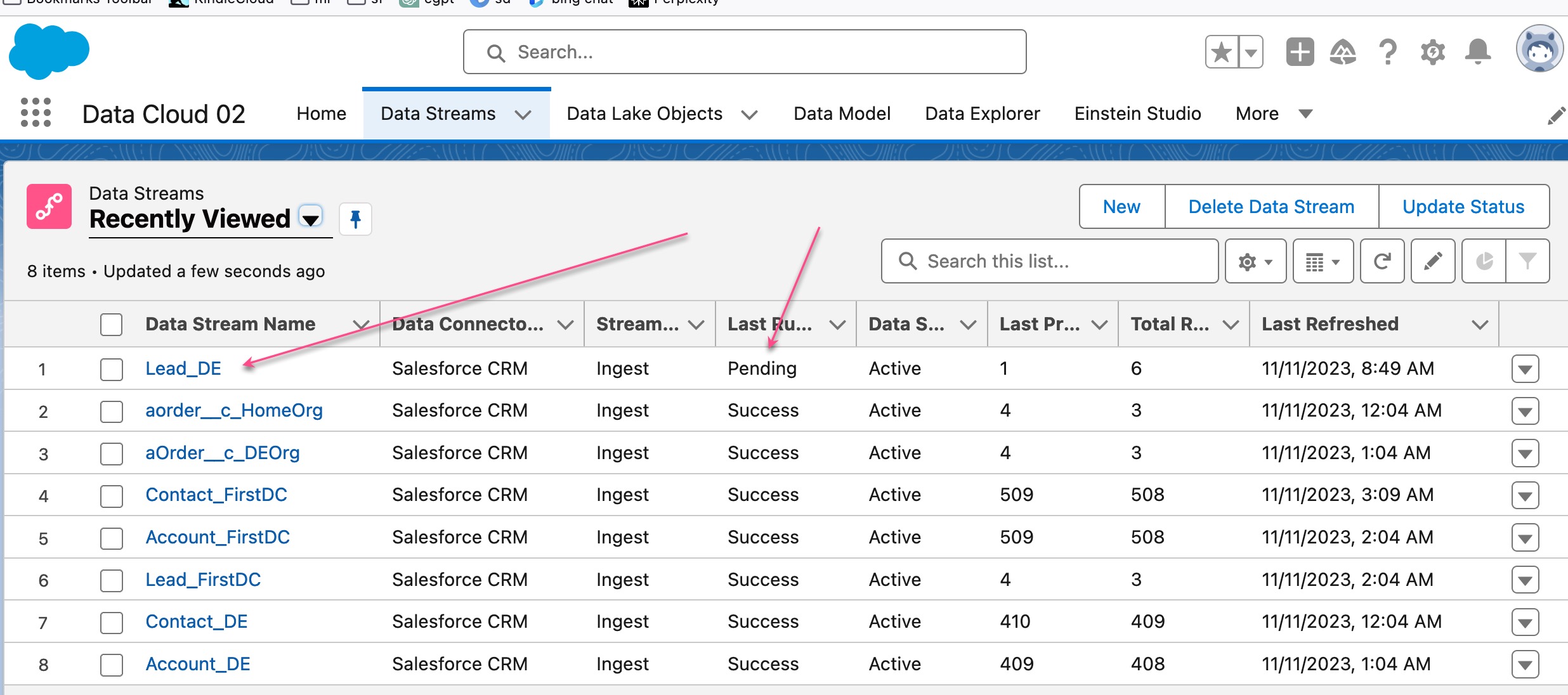Viewport: 1568px width, 695px height.
Task: Open Last Refreshed column menu chevron
Action: [1479, 325]
